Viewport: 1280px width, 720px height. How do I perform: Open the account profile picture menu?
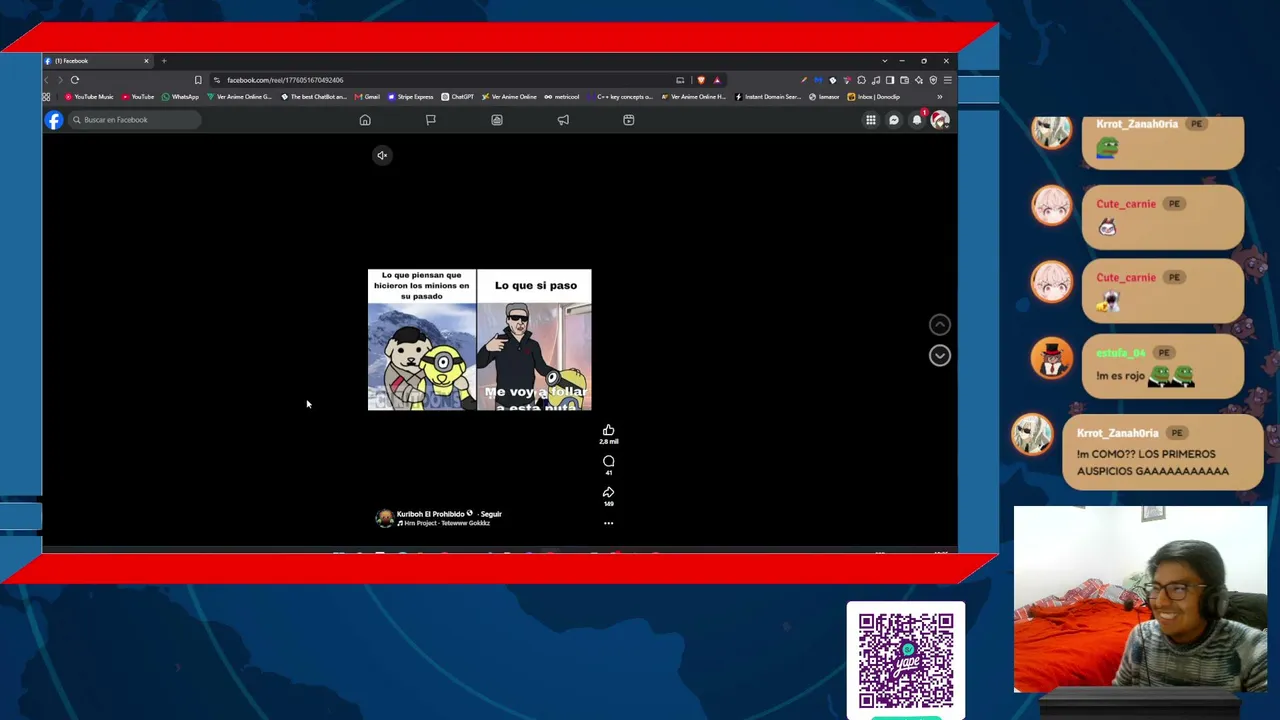coord(939,120)
